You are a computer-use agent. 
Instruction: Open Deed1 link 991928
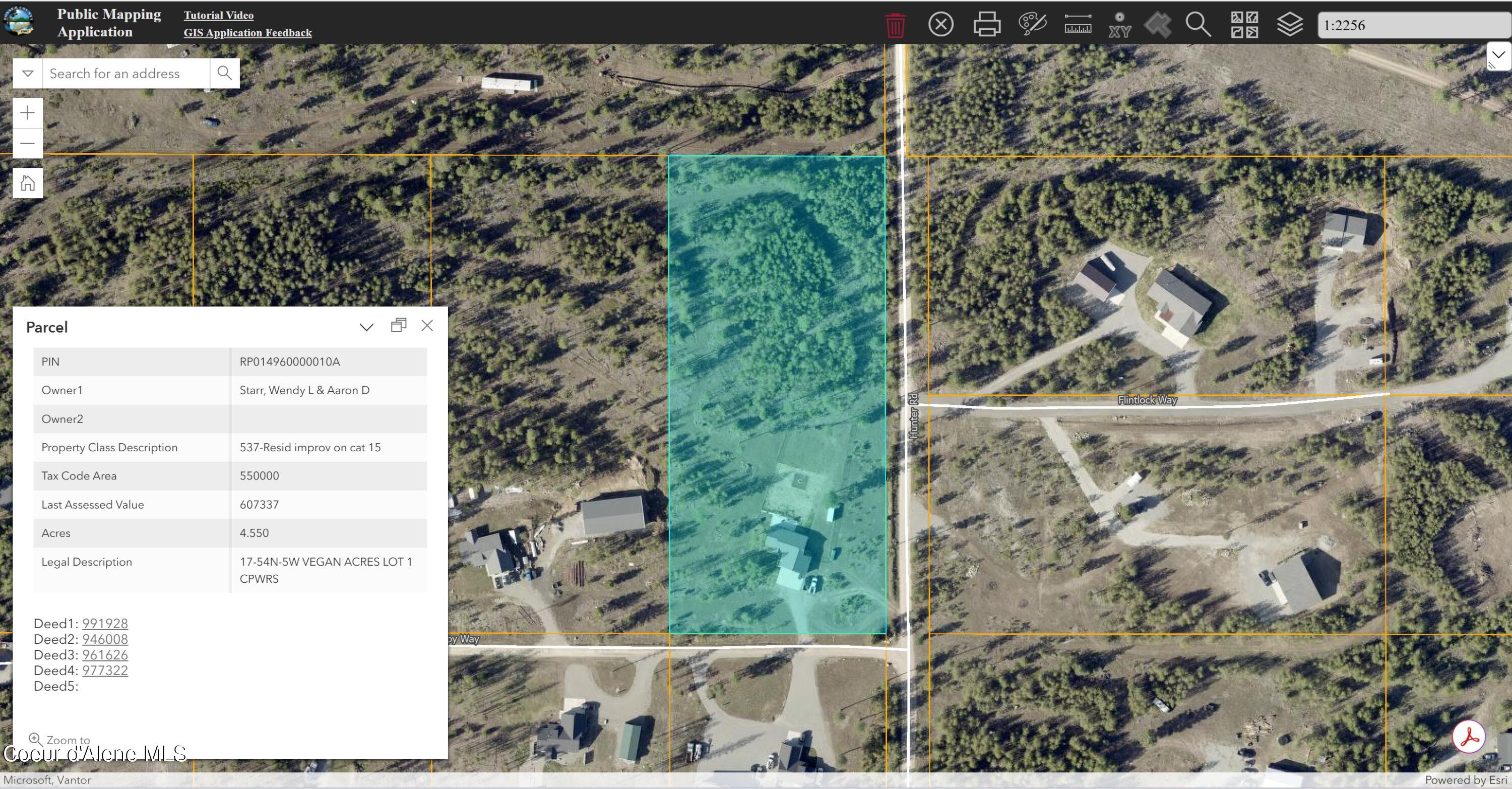pos(105,624)
